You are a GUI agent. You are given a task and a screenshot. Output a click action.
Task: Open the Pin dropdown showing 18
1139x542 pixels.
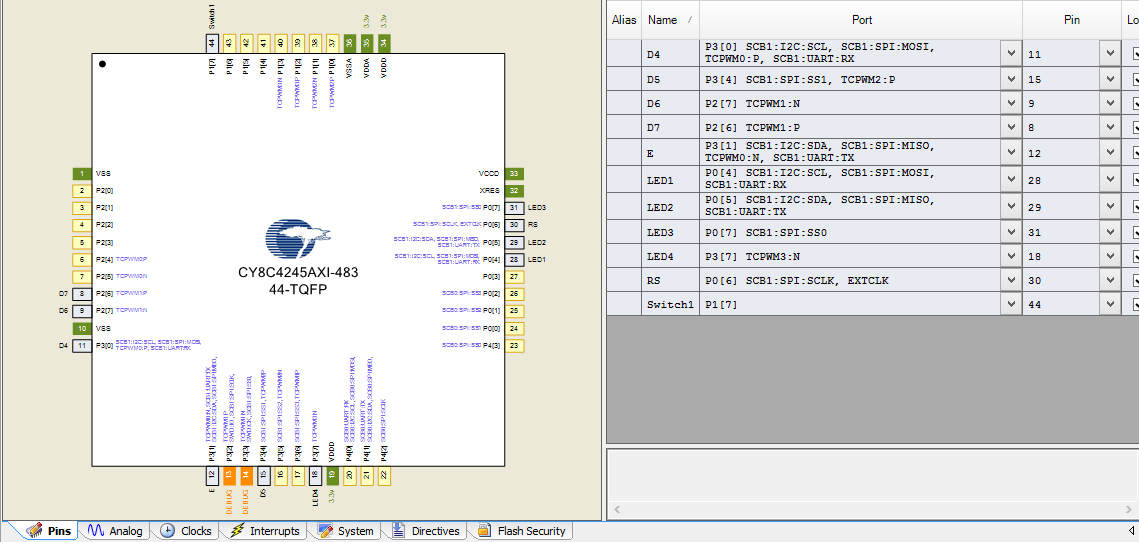pyautogui.click(x=1109, y=256)
